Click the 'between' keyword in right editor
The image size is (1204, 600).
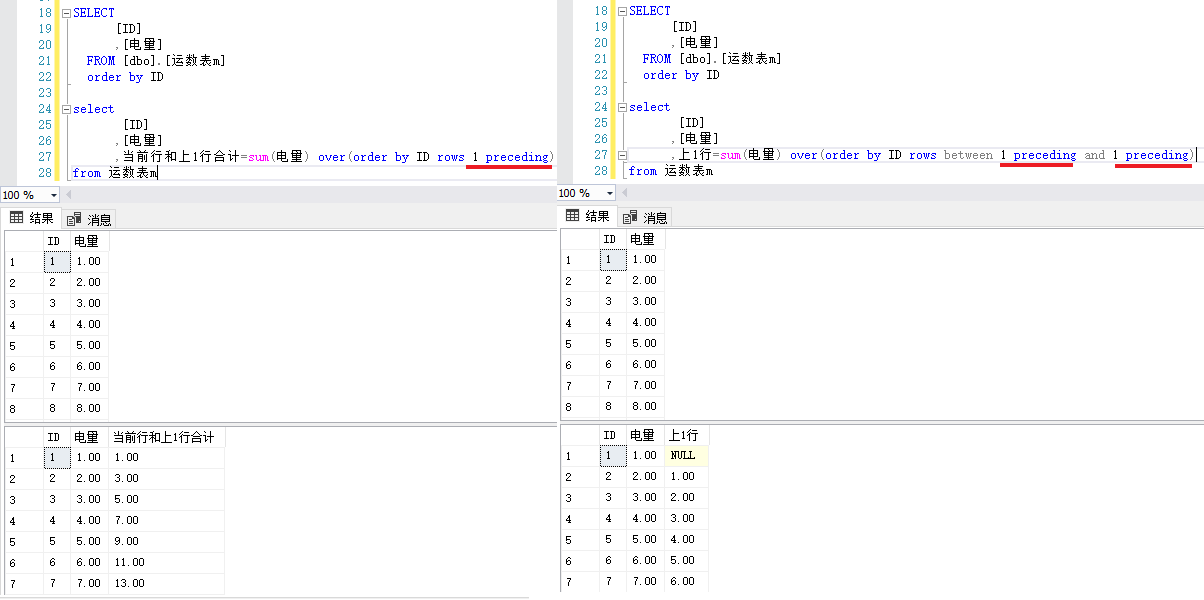[968, 155]
